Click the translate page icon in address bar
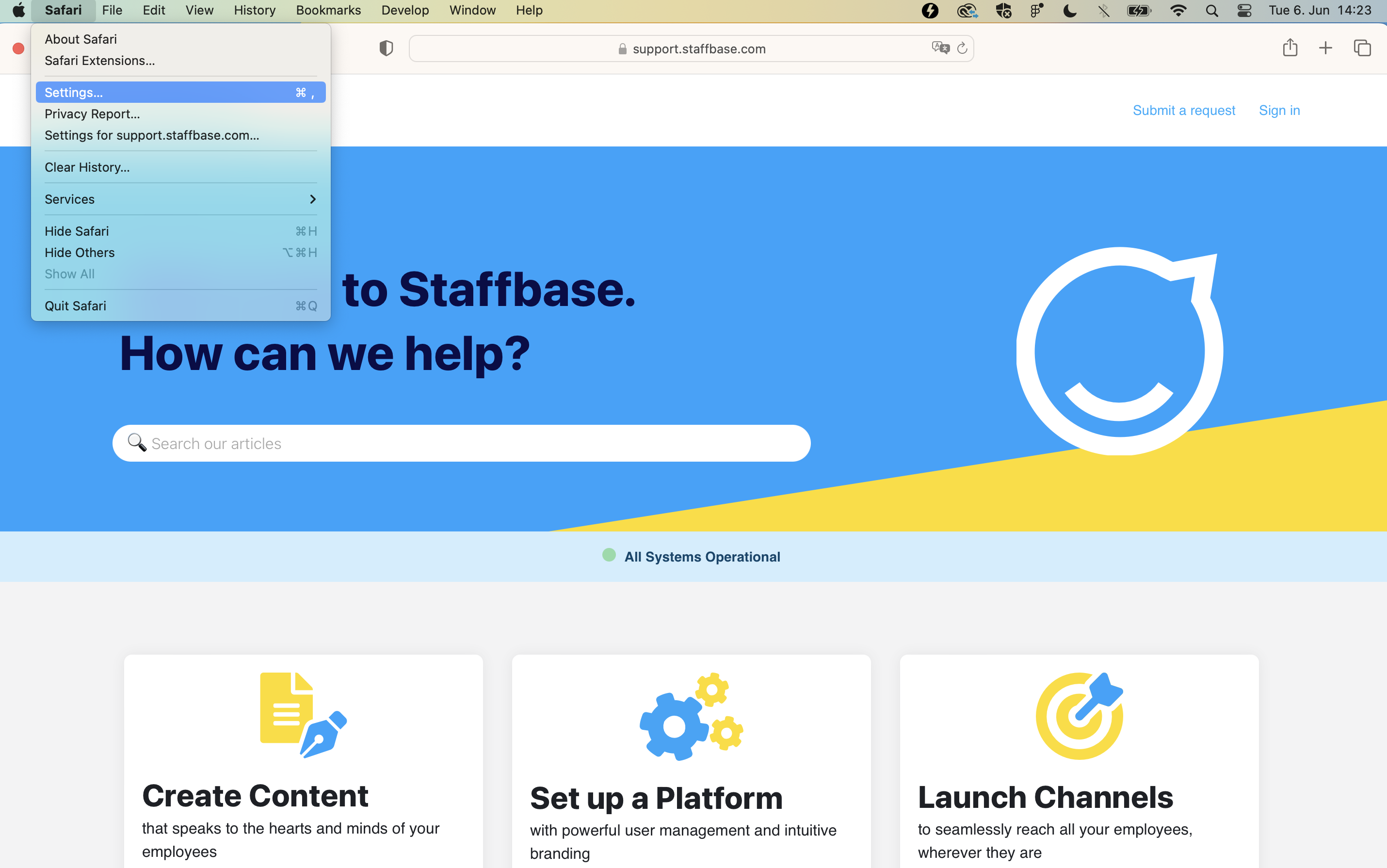Viewport: 1387px width, 868px height. point(940,48)
